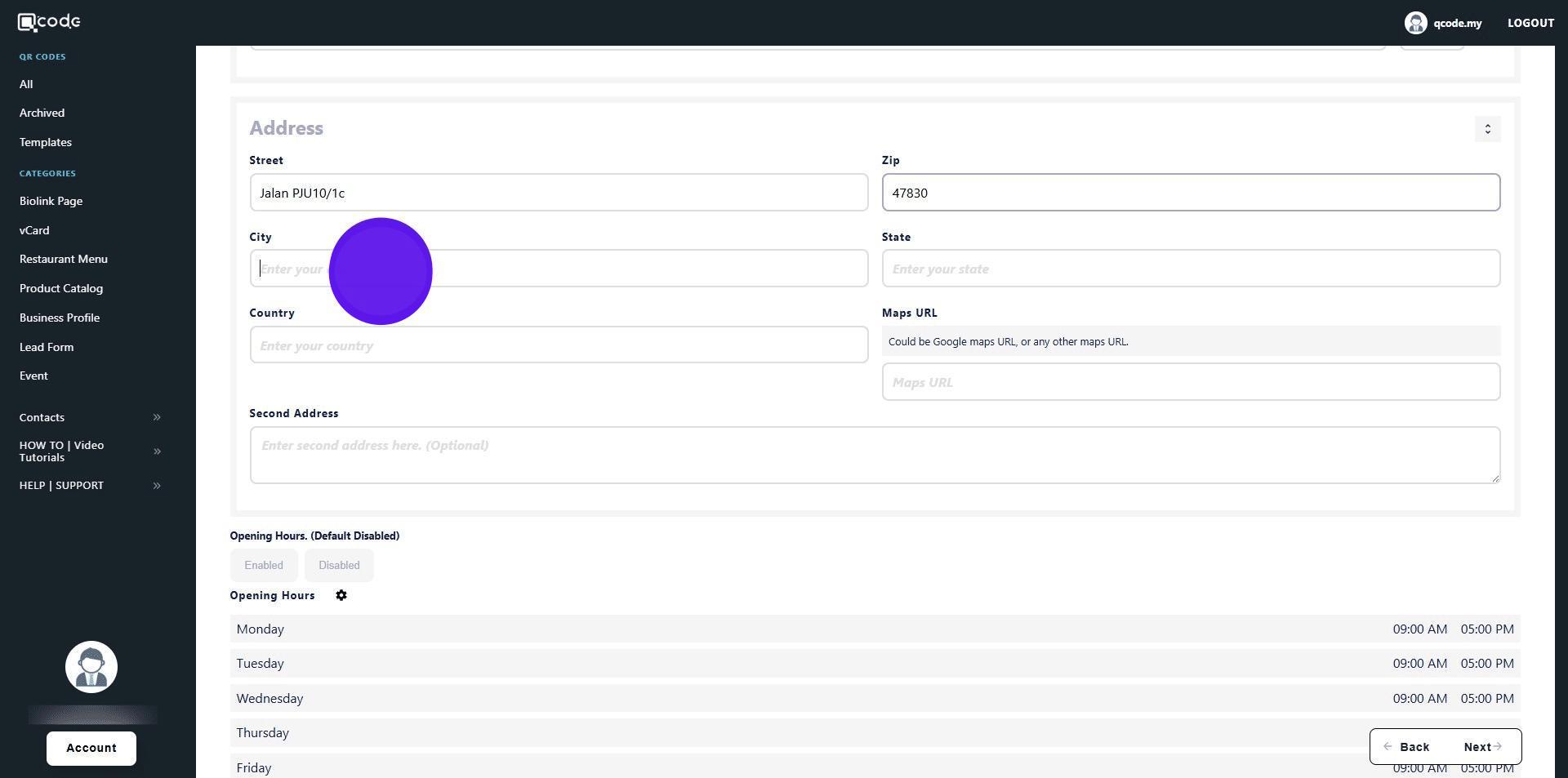Image resolution: width=1568 pixels, height=778 pixels.
Task: Open Lead Form category
Action: (x=47, y=347)
